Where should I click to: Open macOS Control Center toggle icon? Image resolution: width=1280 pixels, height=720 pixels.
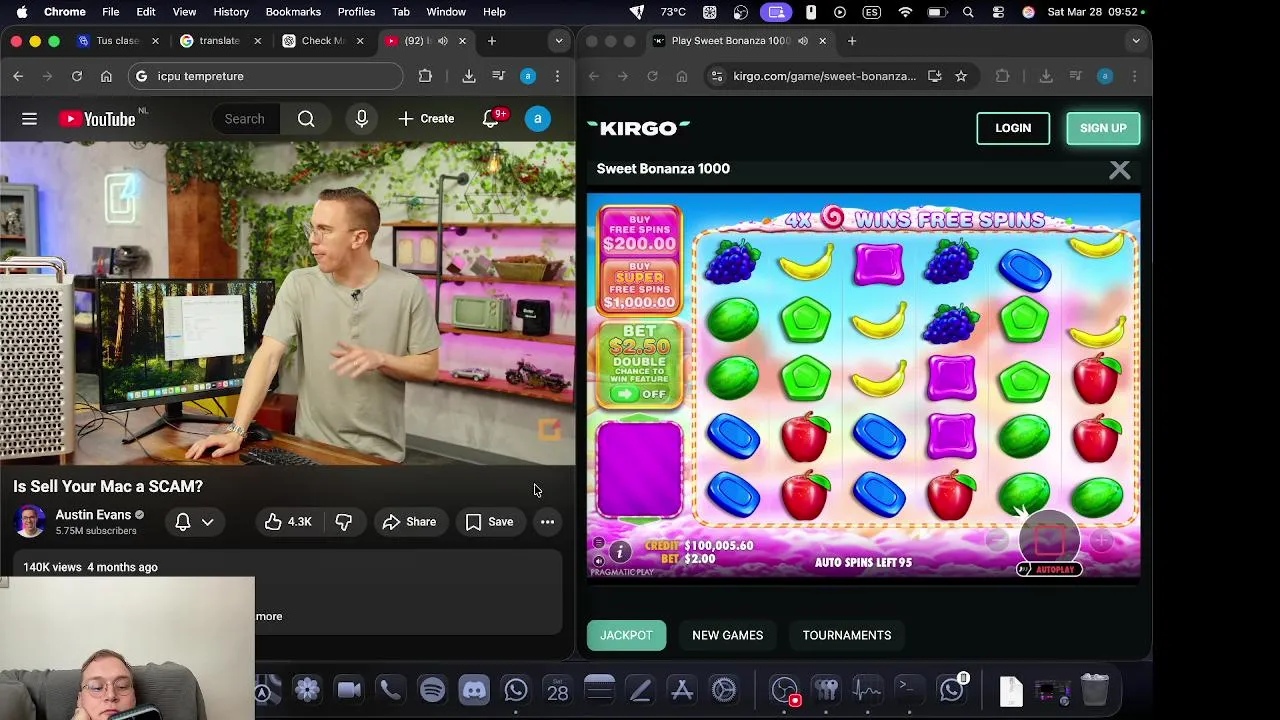tap(998, 12)
